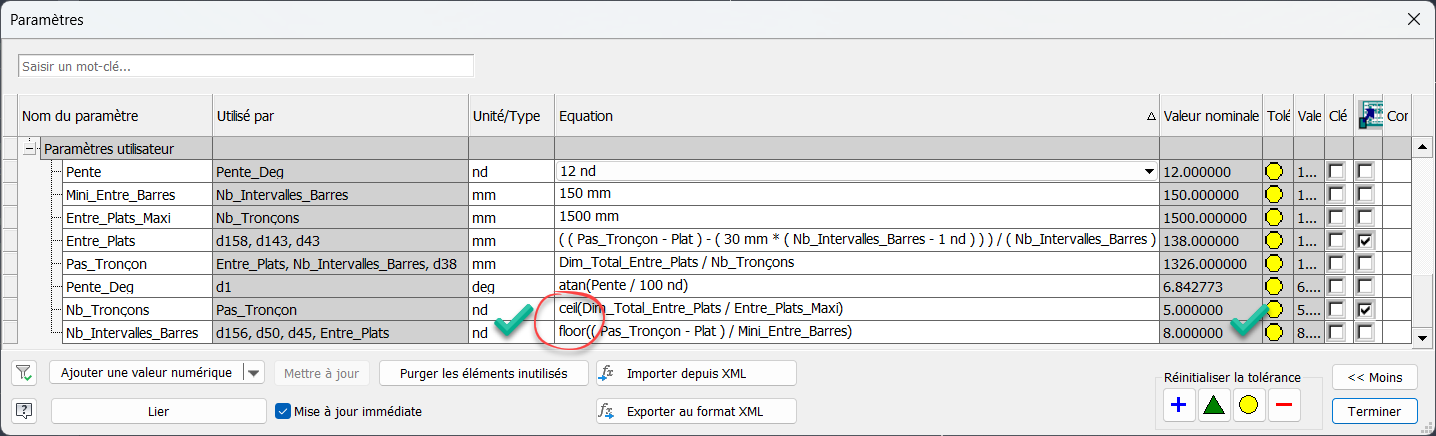Close the Paramètres dialog window
The image size is (1436, 436).
coord(1413,19)
